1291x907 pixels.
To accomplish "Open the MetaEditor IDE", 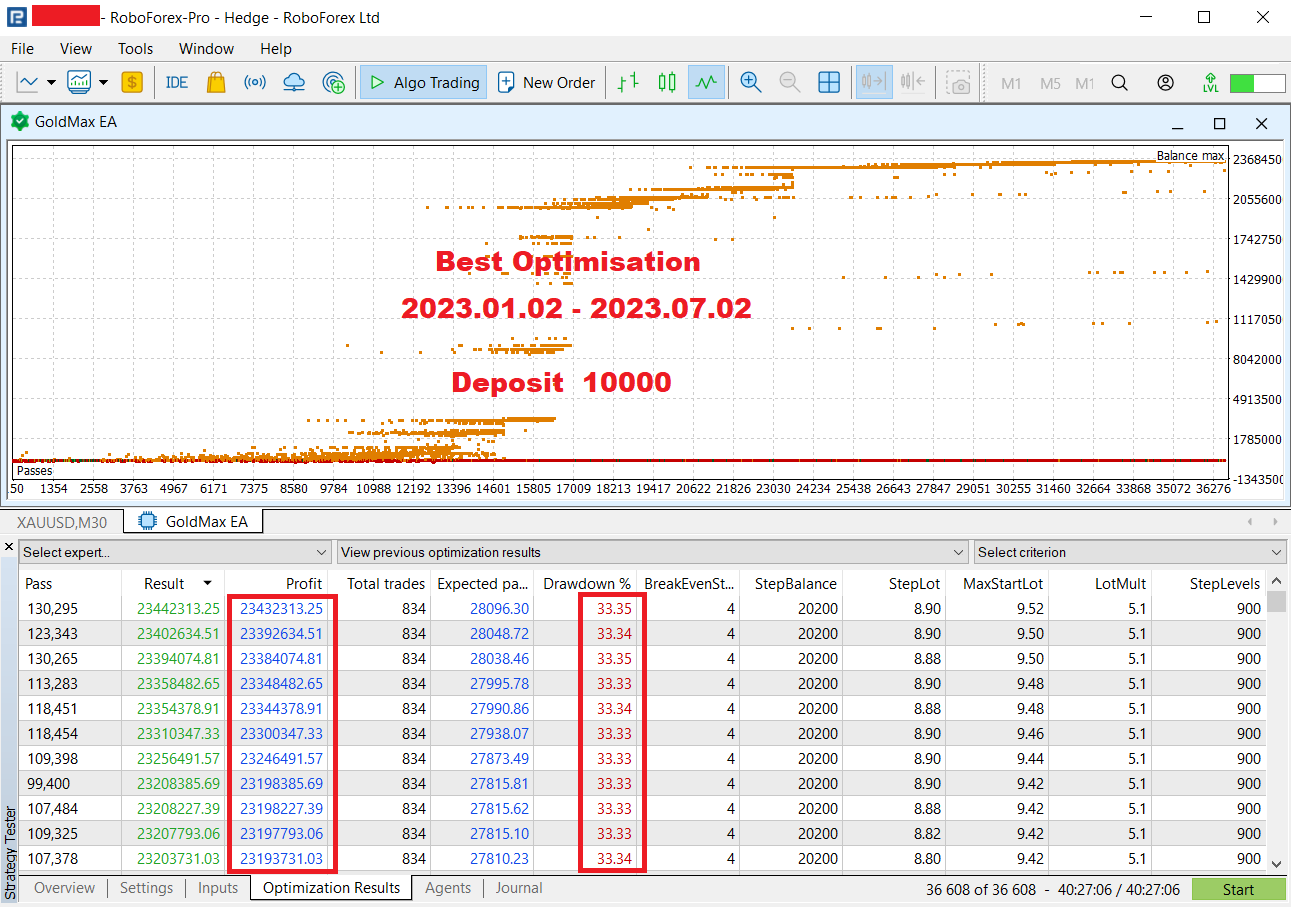I will click(x=177, y=82).
